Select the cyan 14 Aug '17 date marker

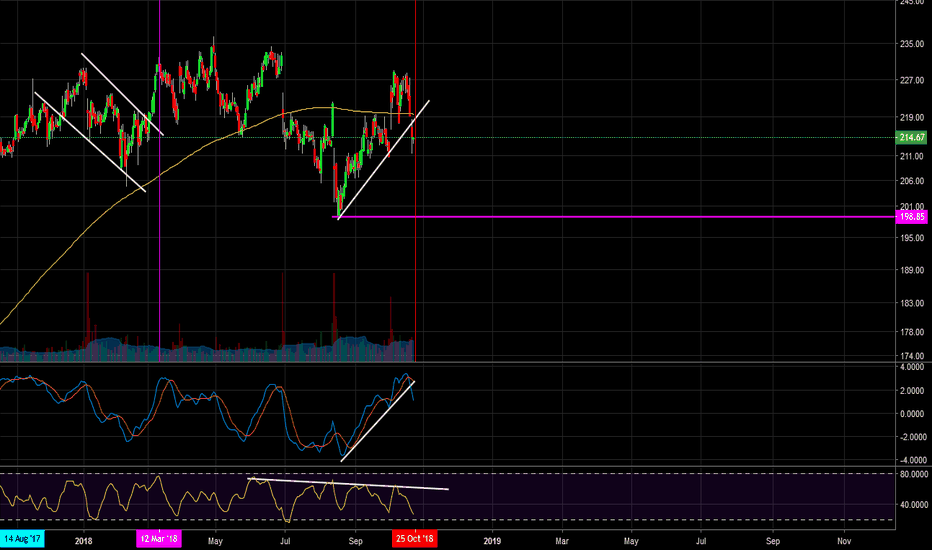click(22, 539)
